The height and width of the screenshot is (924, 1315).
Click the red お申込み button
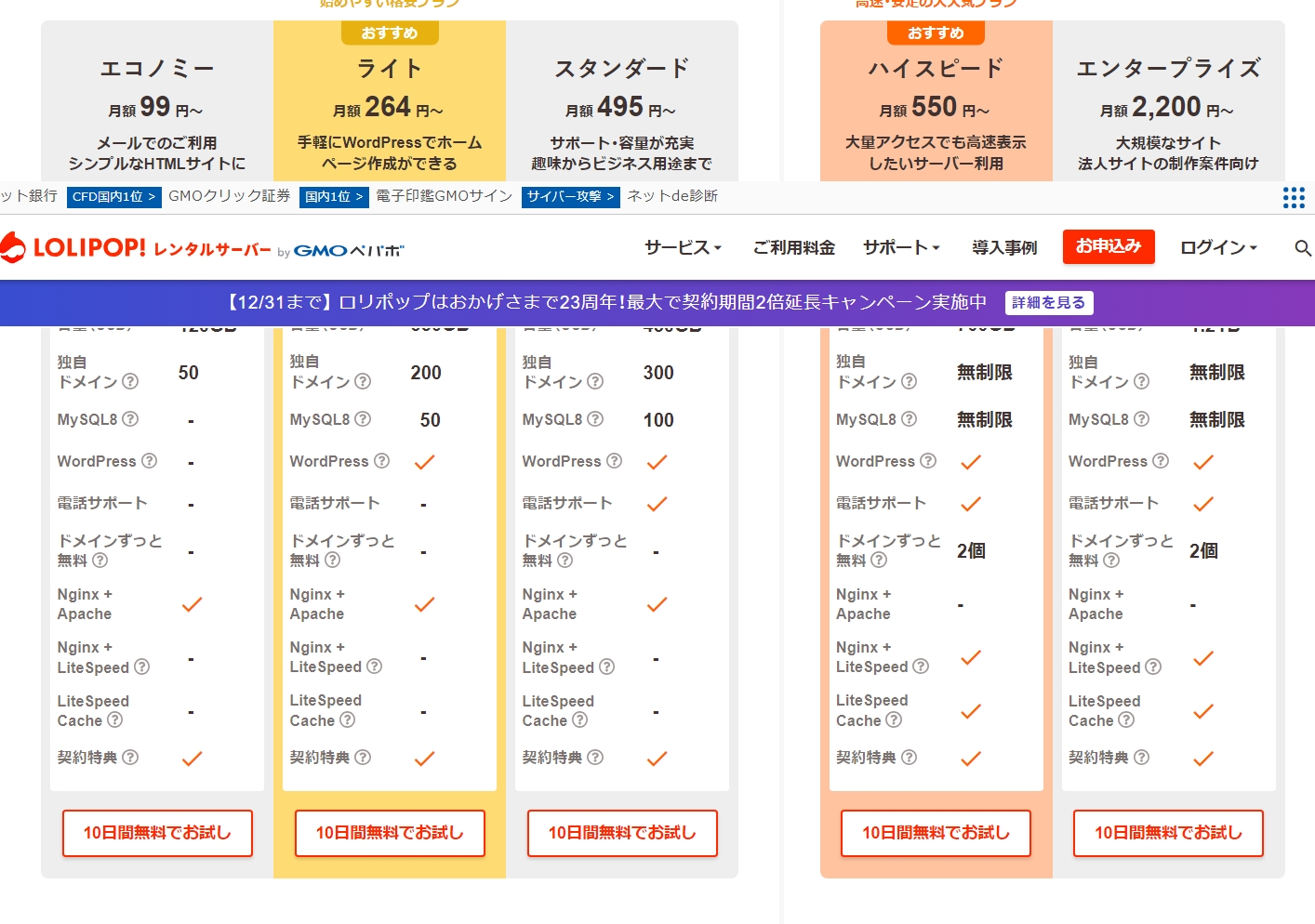tap(1109, 246)
